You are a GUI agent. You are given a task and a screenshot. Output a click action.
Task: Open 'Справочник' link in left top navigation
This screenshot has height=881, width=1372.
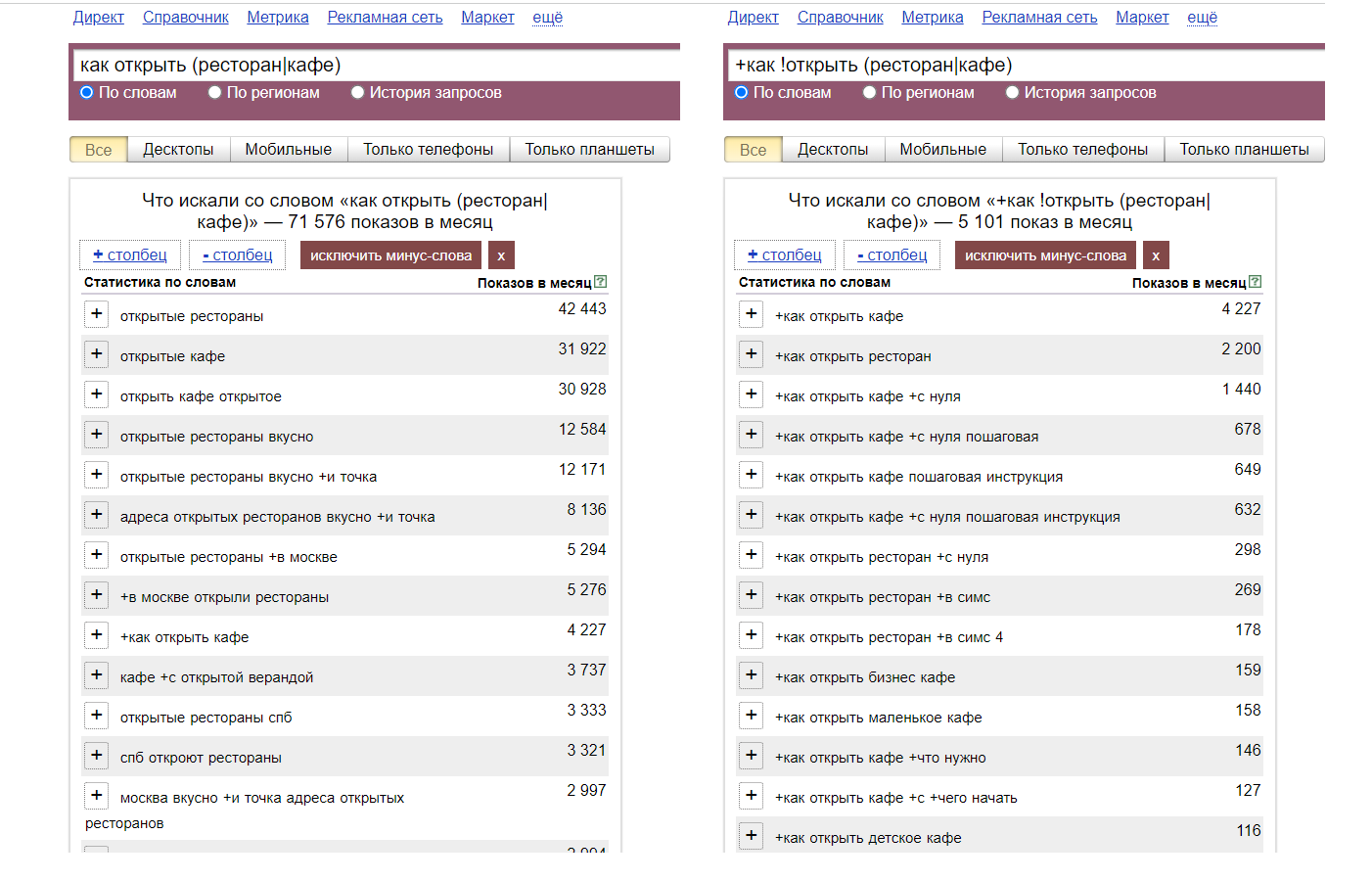[x=186, y=17]
